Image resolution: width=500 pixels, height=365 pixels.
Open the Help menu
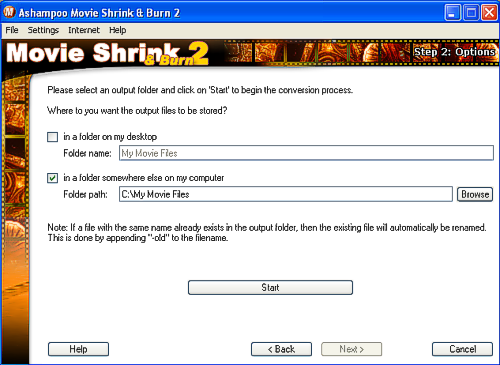(118, 30)
